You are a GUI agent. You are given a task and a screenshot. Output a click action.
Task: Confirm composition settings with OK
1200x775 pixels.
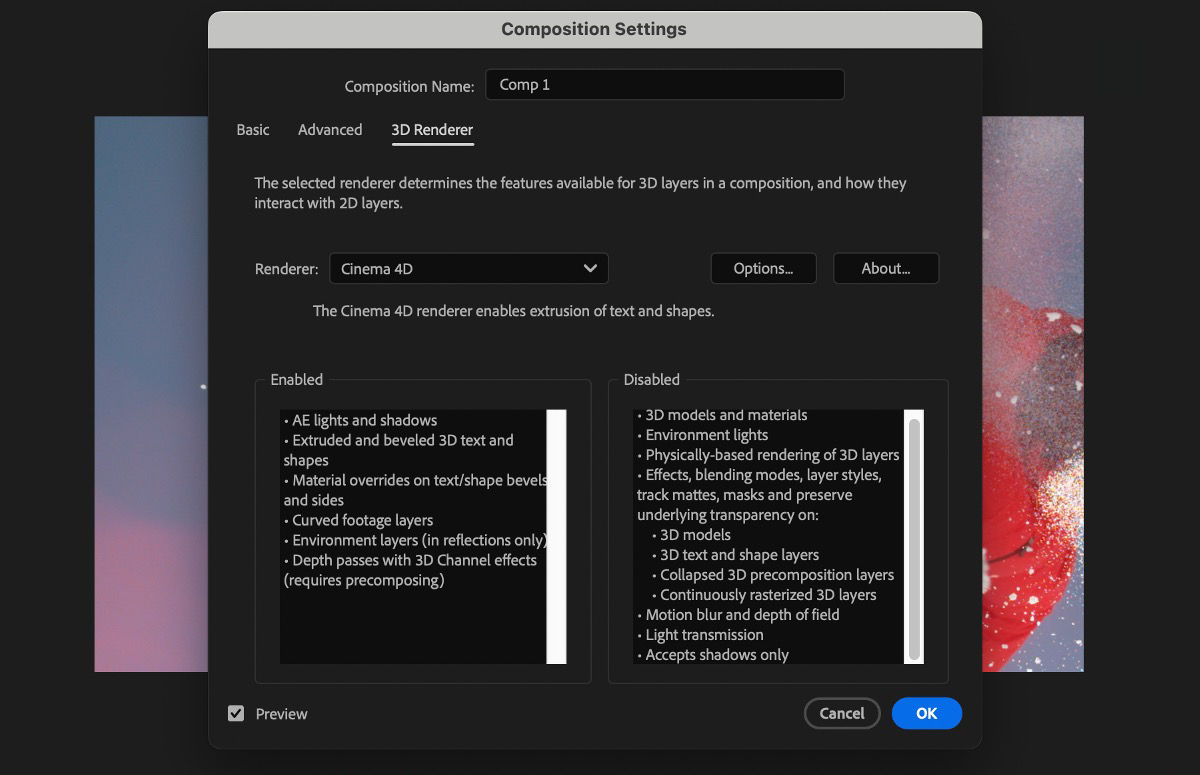926,713
